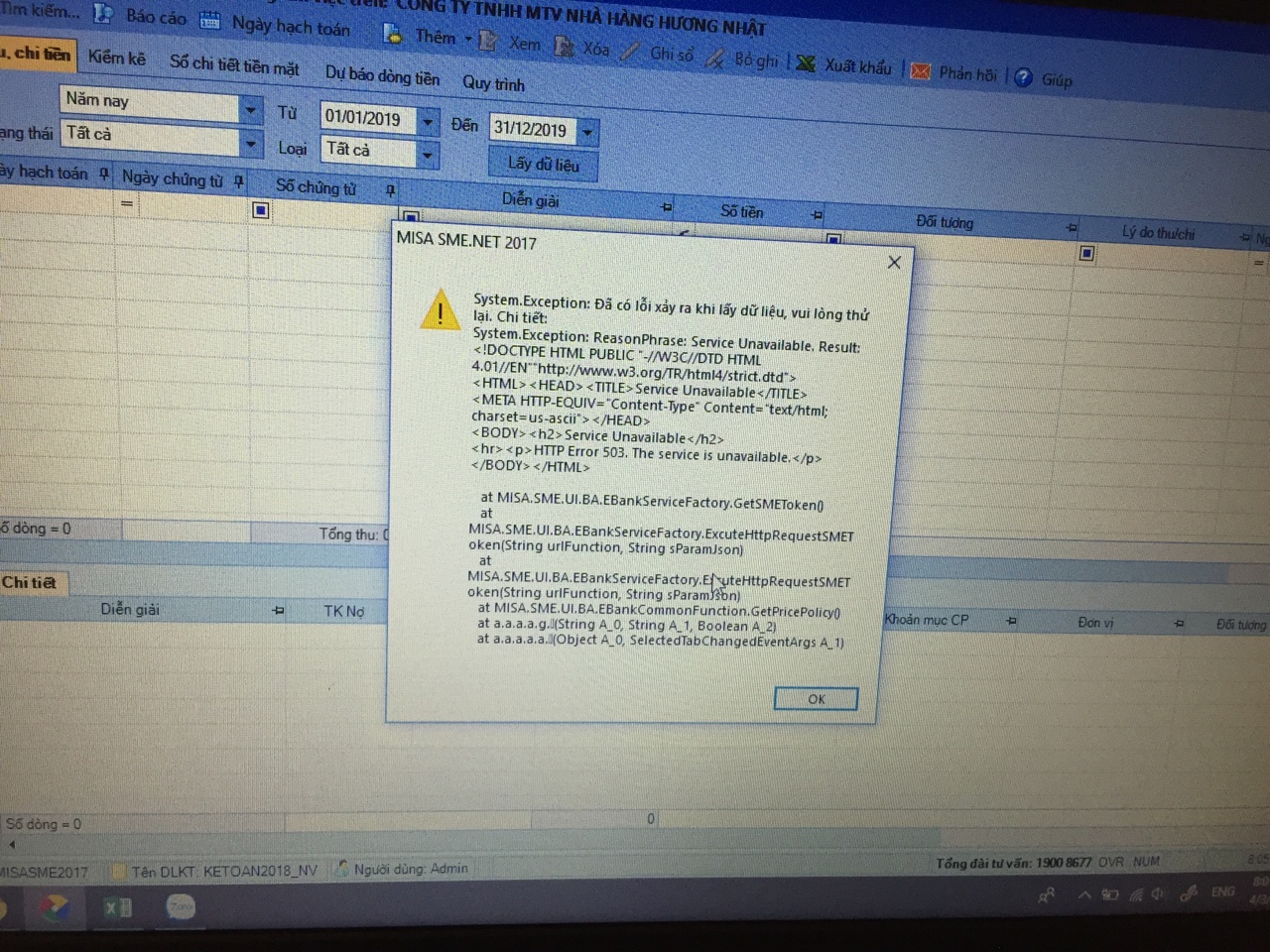Open Chrome from the taskbar
The width and height of the screenshot is (1270, 952).
click(x=54, y=907)
